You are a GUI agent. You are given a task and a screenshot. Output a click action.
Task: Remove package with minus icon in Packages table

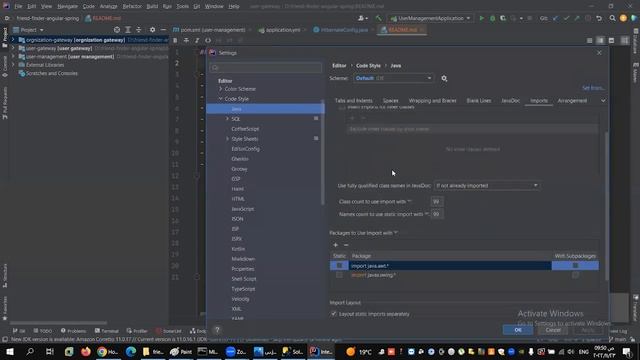click(x=346, y=245)
